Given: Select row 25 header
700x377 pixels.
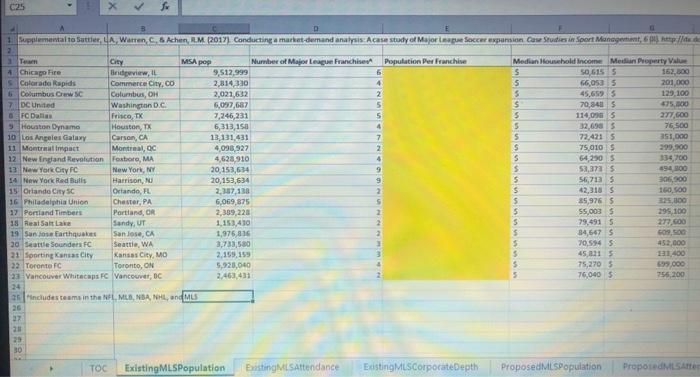Looking at the screenshot, I should coord(16,297).
